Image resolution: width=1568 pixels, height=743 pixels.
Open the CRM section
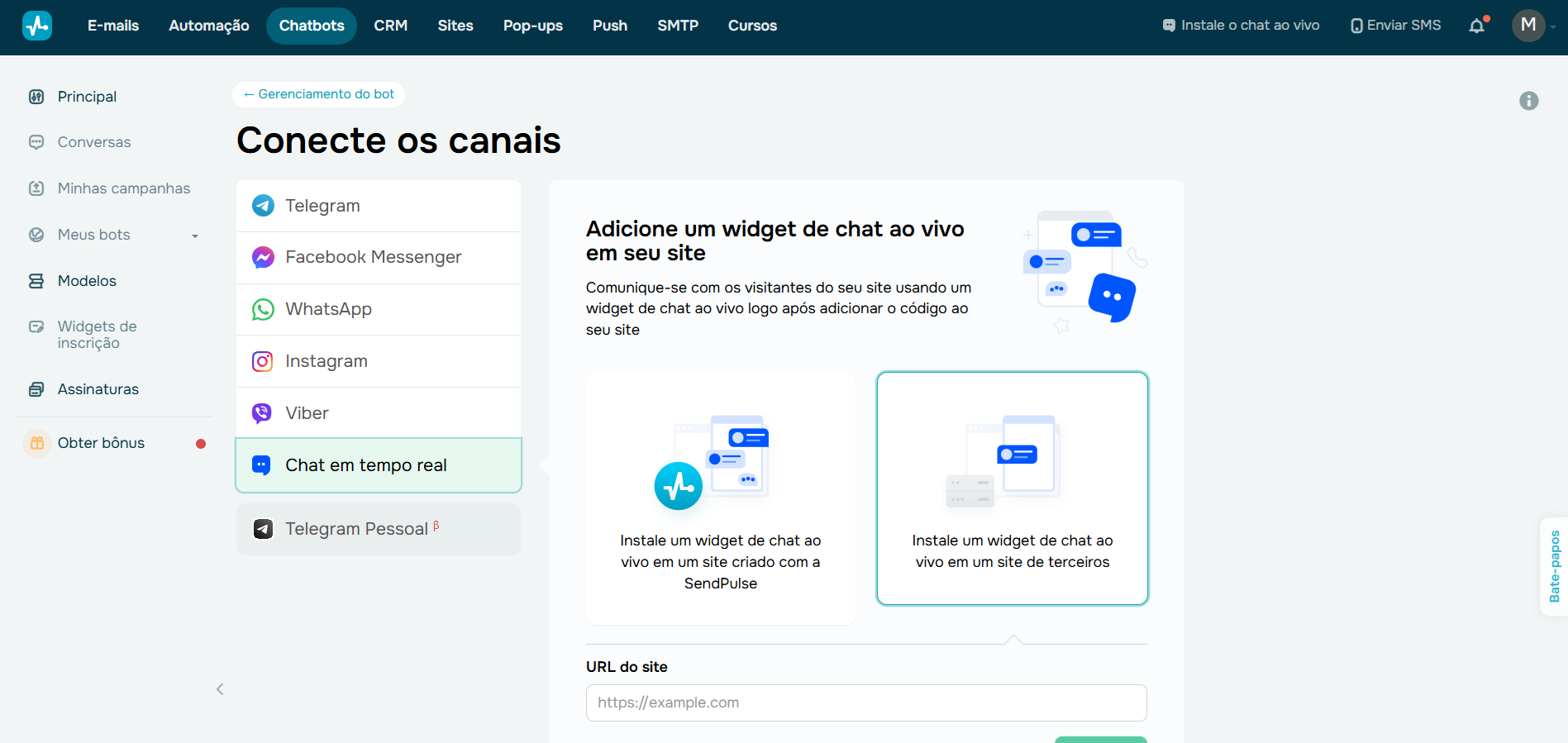coord(391,26)
